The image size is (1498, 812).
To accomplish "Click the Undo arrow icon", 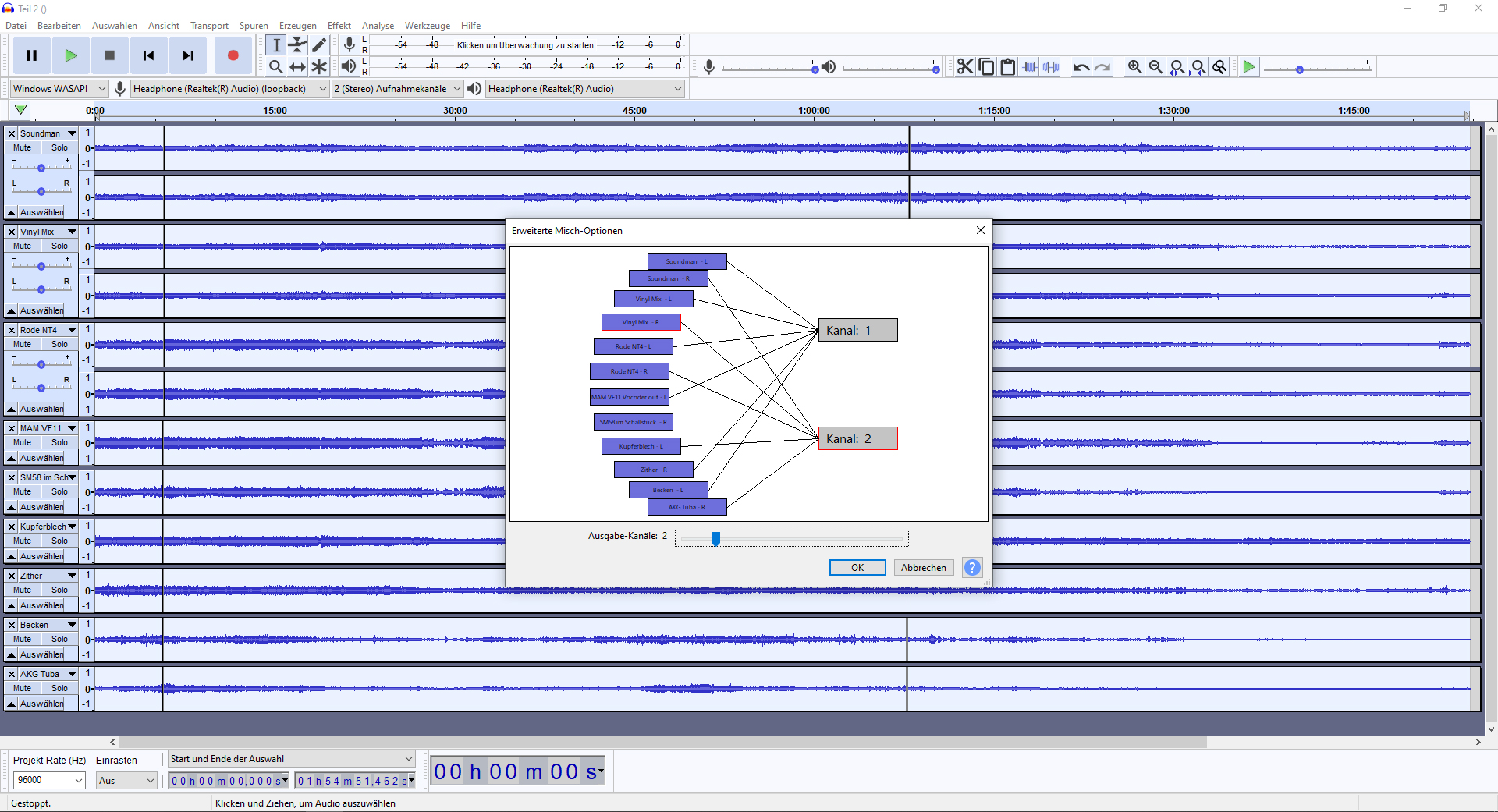I will point(1081,67).
